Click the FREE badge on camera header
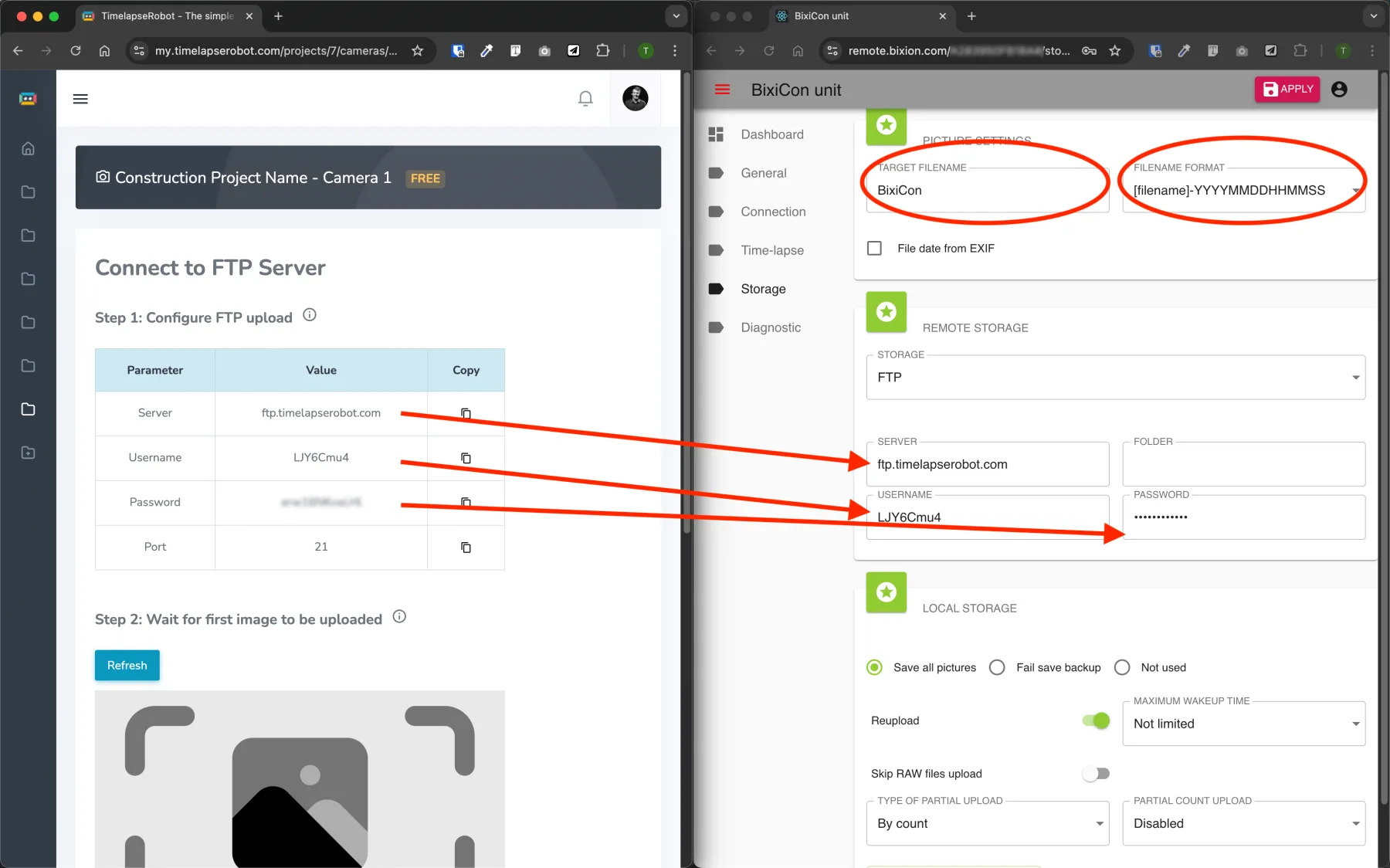 click(x=425, y=178)
